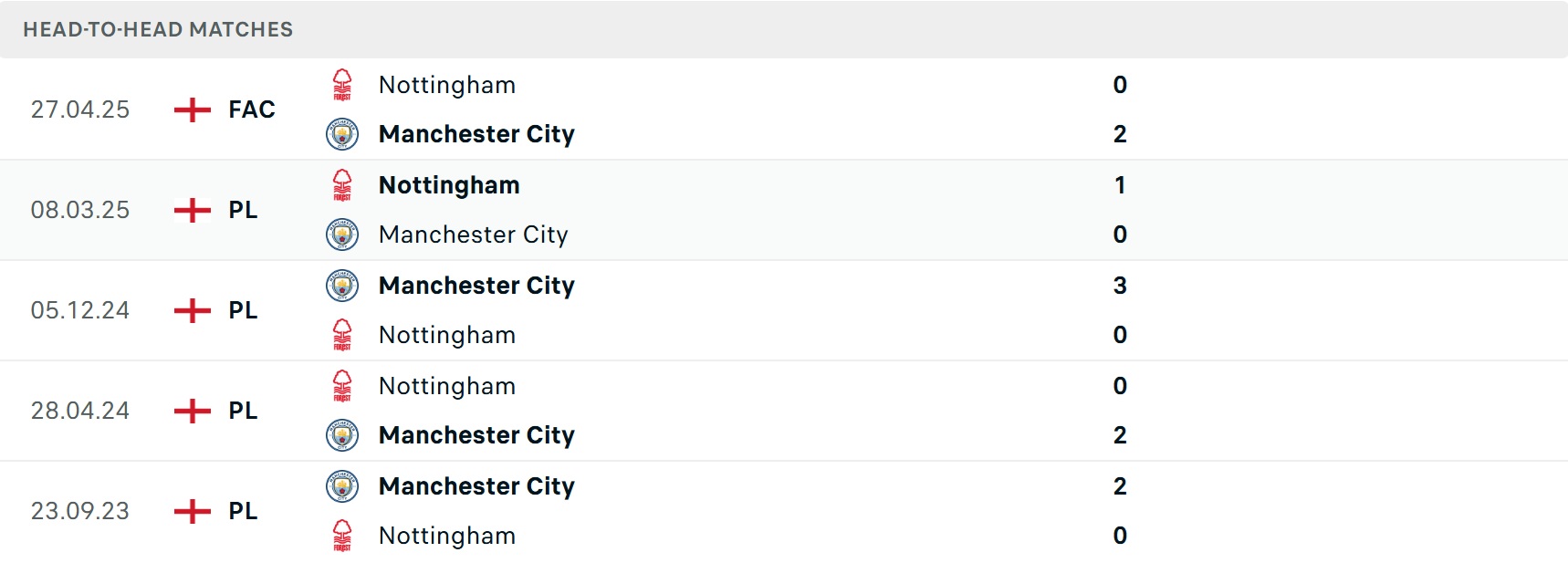Open Nottingham from the 23.09.23 match
This screenshot has height=563, width=1568.
tap(447, 536)
